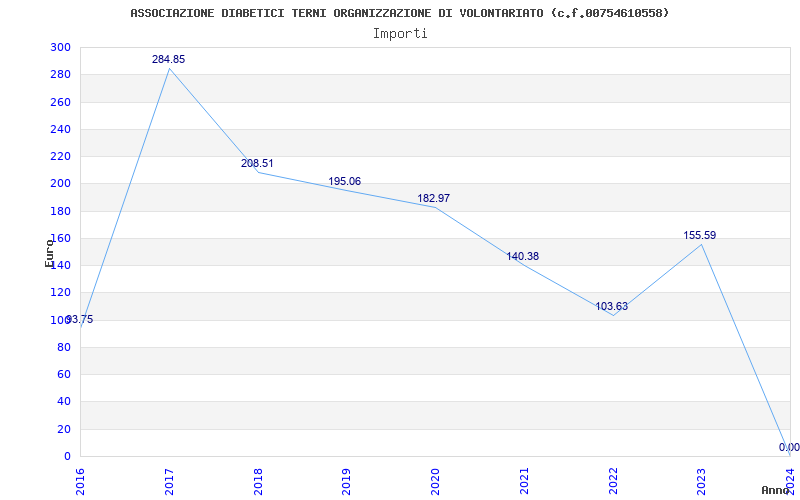
Task: Click the 103.63 data label for 2022
Action: 611,306
